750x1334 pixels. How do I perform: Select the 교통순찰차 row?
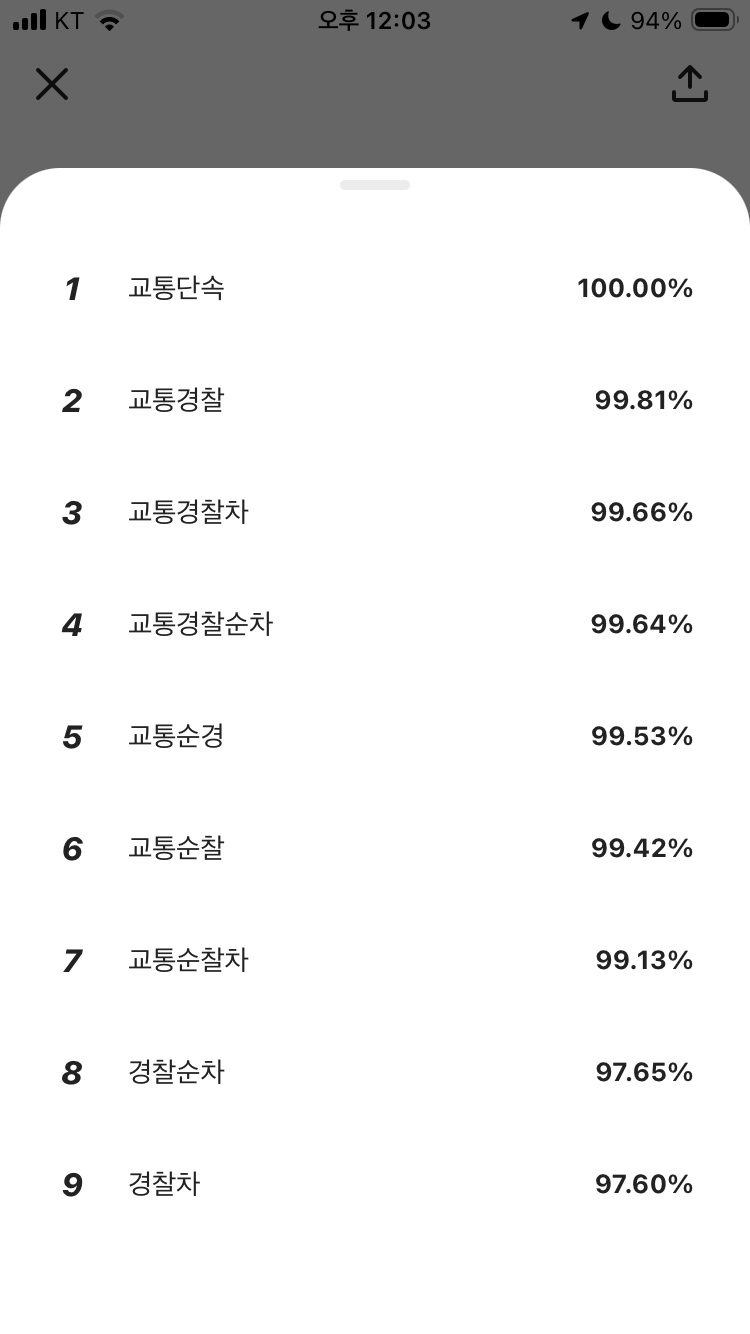[375, 961]
